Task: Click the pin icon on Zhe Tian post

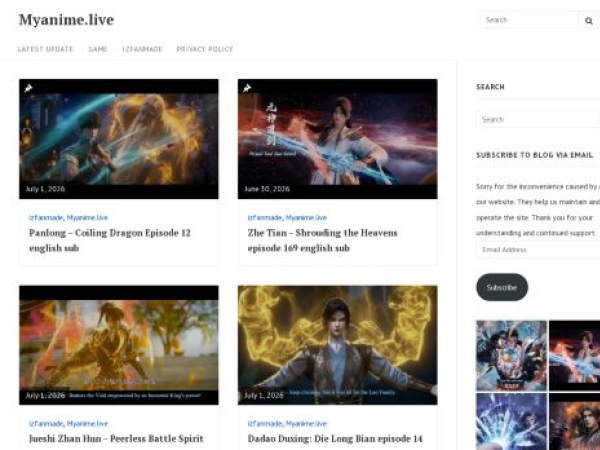Action: click(x=247, y=88)
